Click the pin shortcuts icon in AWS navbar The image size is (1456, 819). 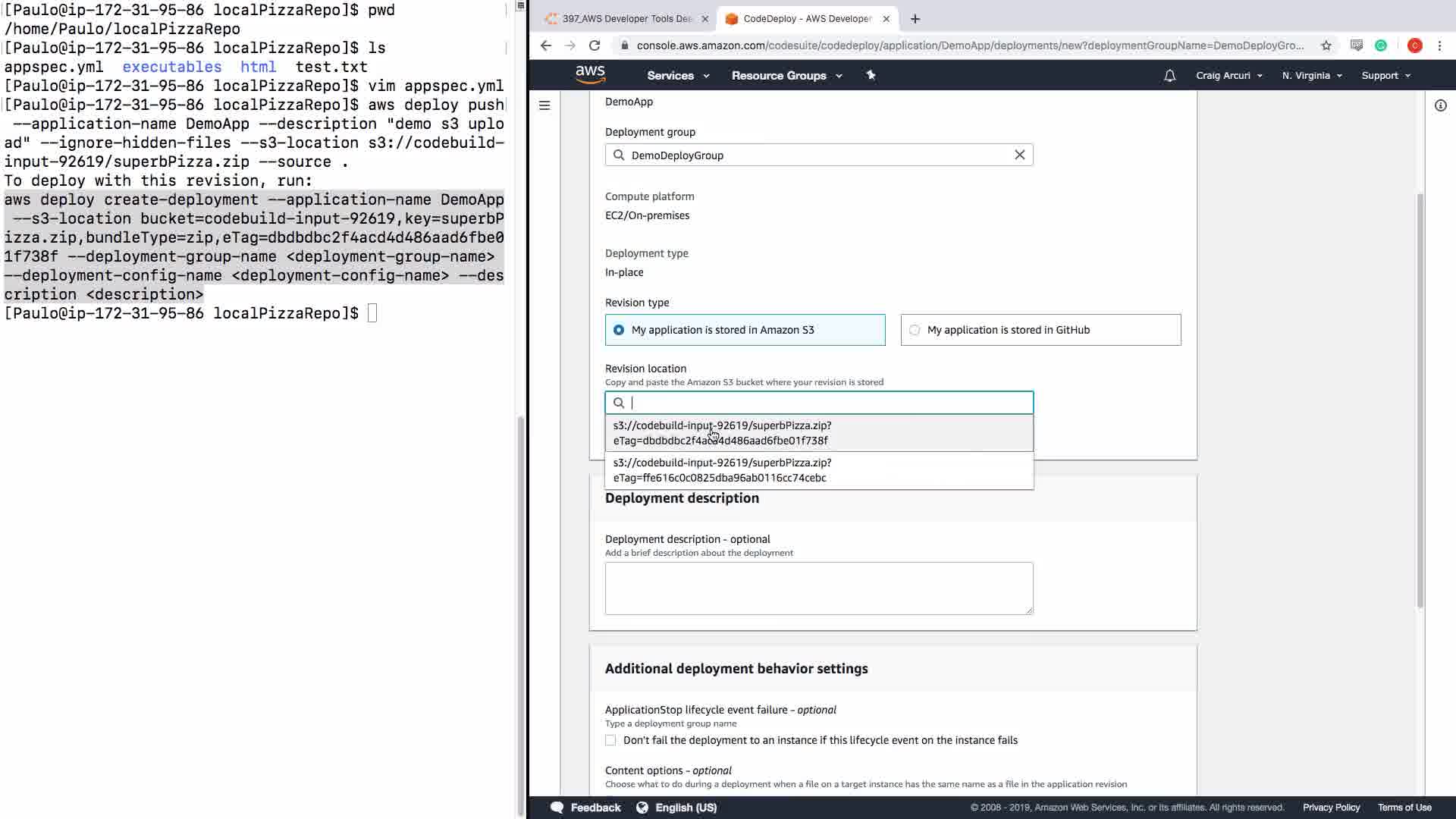pos(871,75)
